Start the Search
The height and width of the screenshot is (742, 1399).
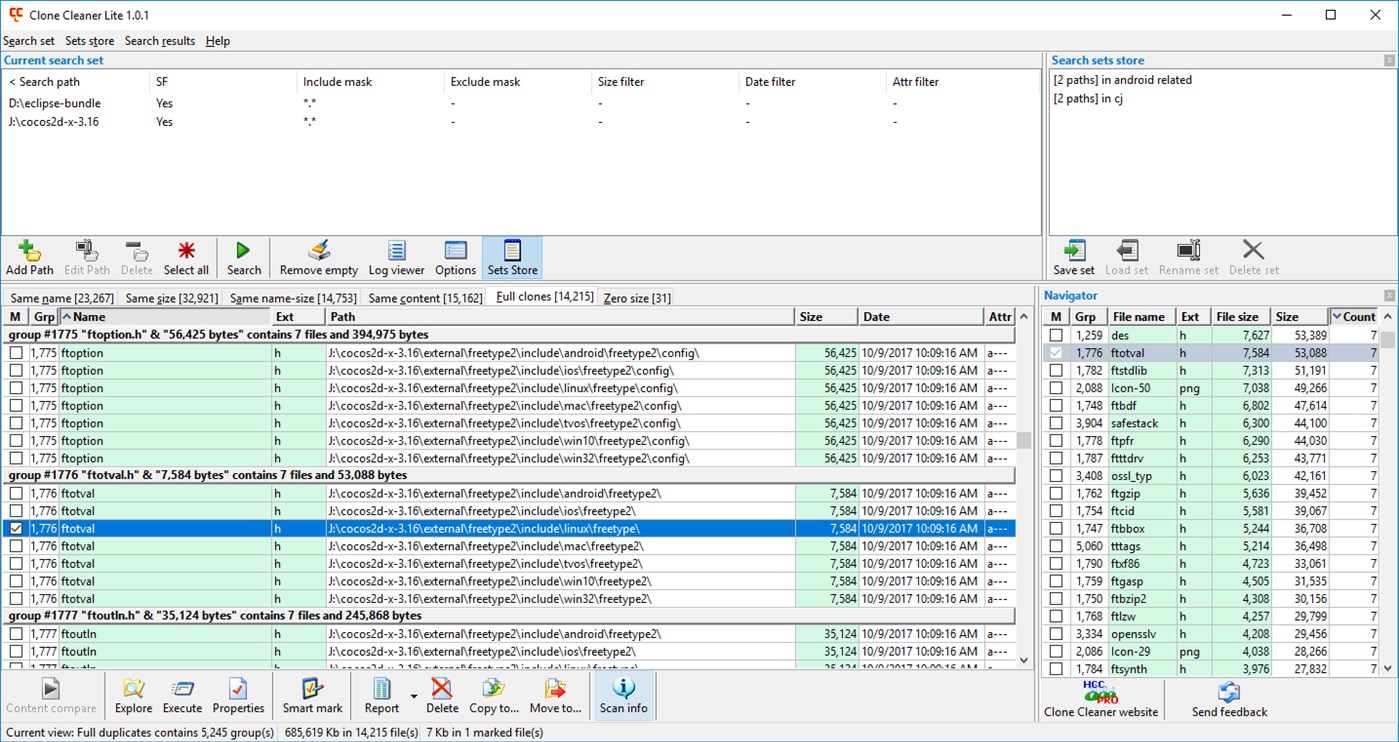243,257
